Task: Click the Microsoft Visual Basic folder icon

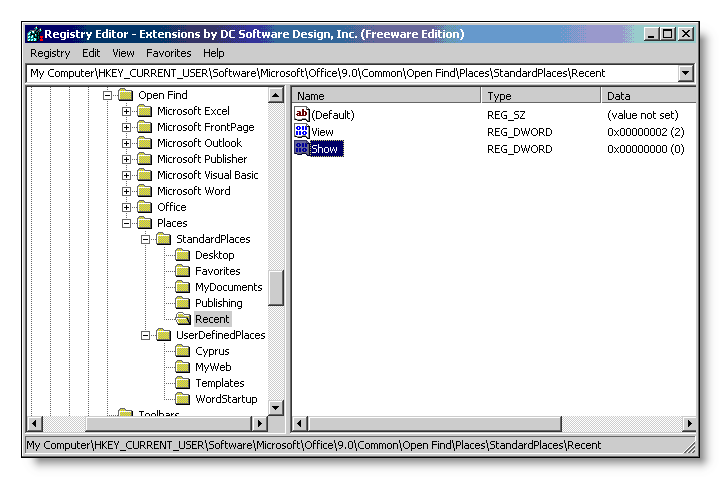Action: (x=144, y=175)
